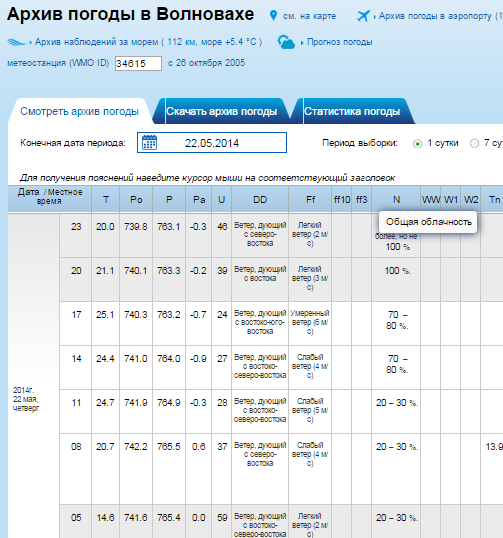This screenshot has height=538, width=503.
Task: Click the cloud weather forecast icon
Action: tap(286, 42)
